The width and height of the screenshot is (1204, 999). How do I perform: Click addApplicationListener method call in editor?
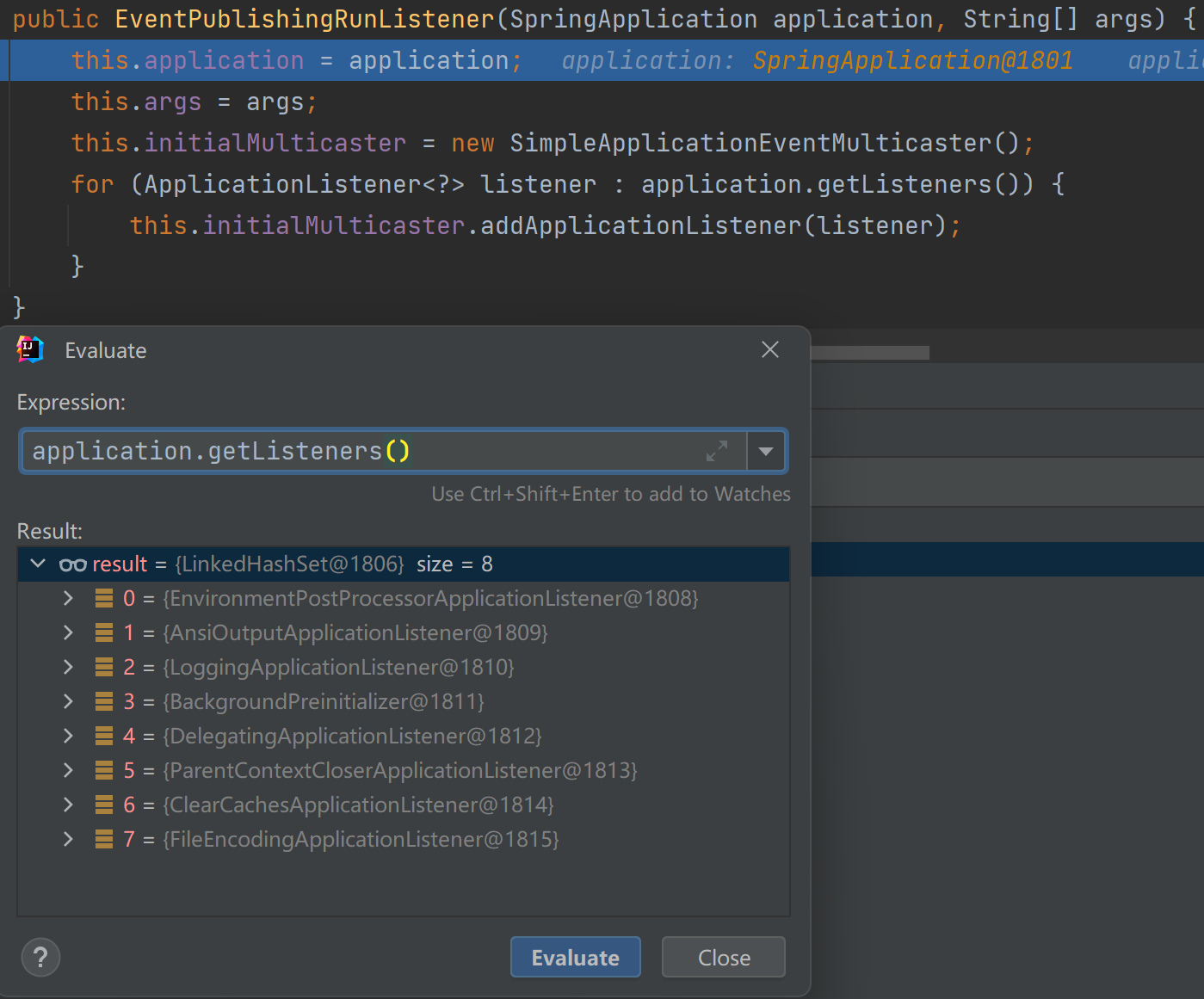641,225
